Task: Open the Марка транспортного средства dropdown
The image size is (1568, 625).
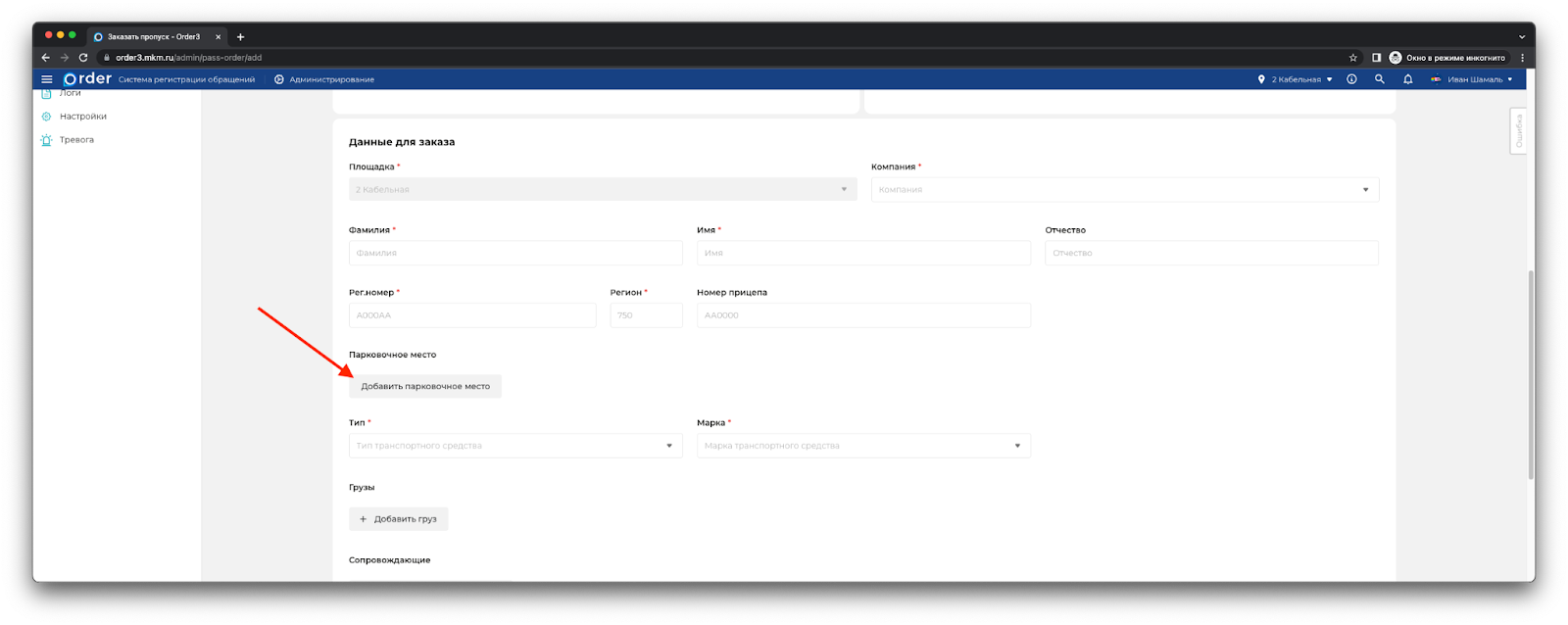Action: [x=863, y=446]
